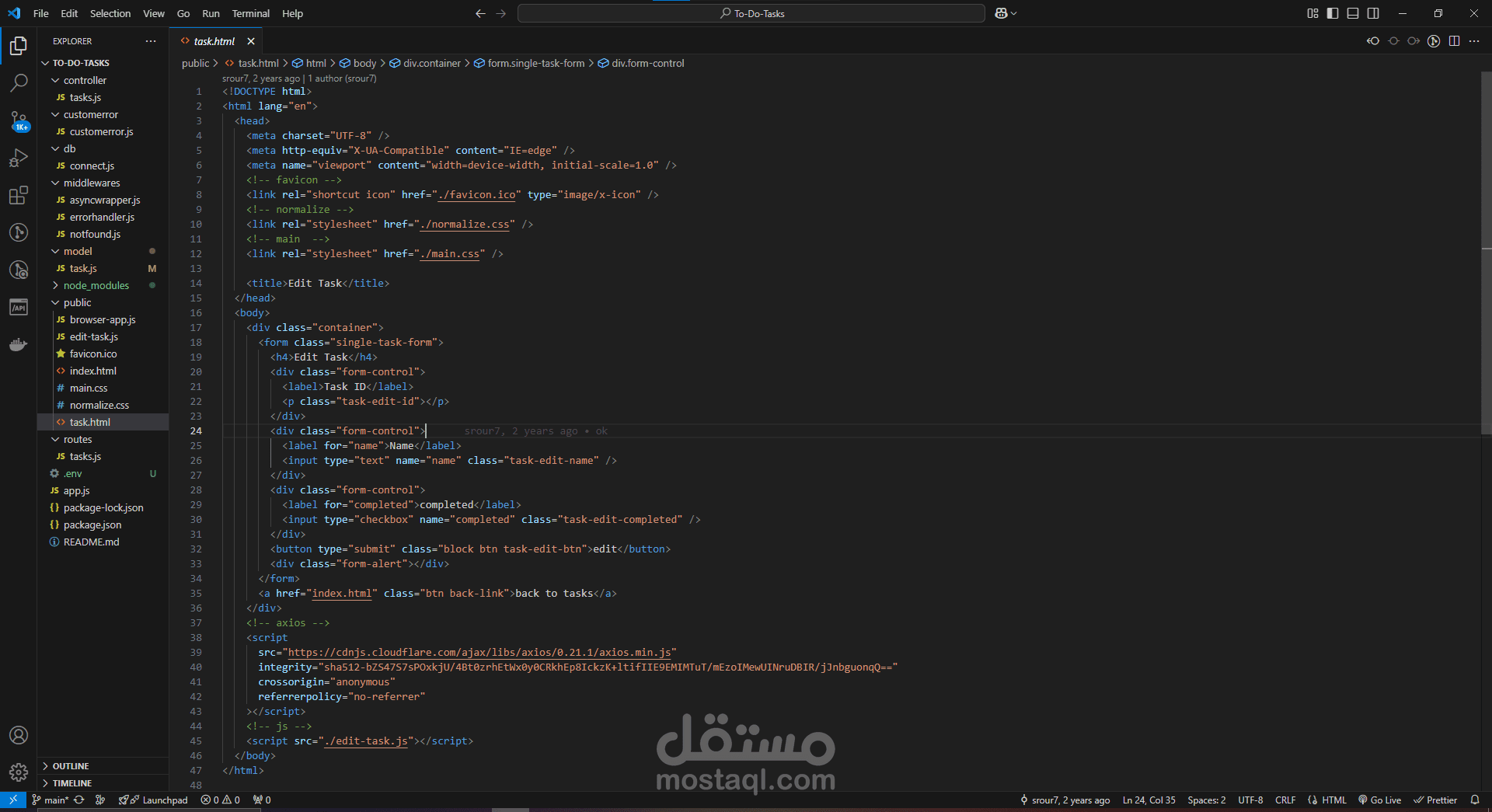Open the Extensions view
This screenshot has width=1492, height=812.
tap(19, 195)
